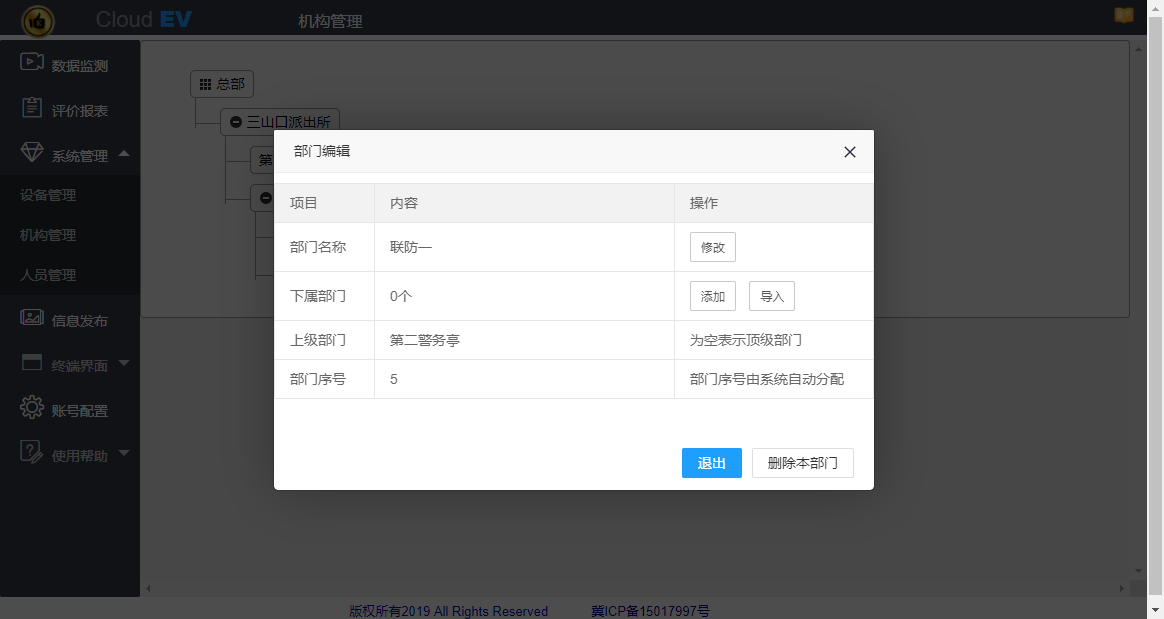Click the 总部 root tree node
This screenshot has width=1164, height=619.
222,85
